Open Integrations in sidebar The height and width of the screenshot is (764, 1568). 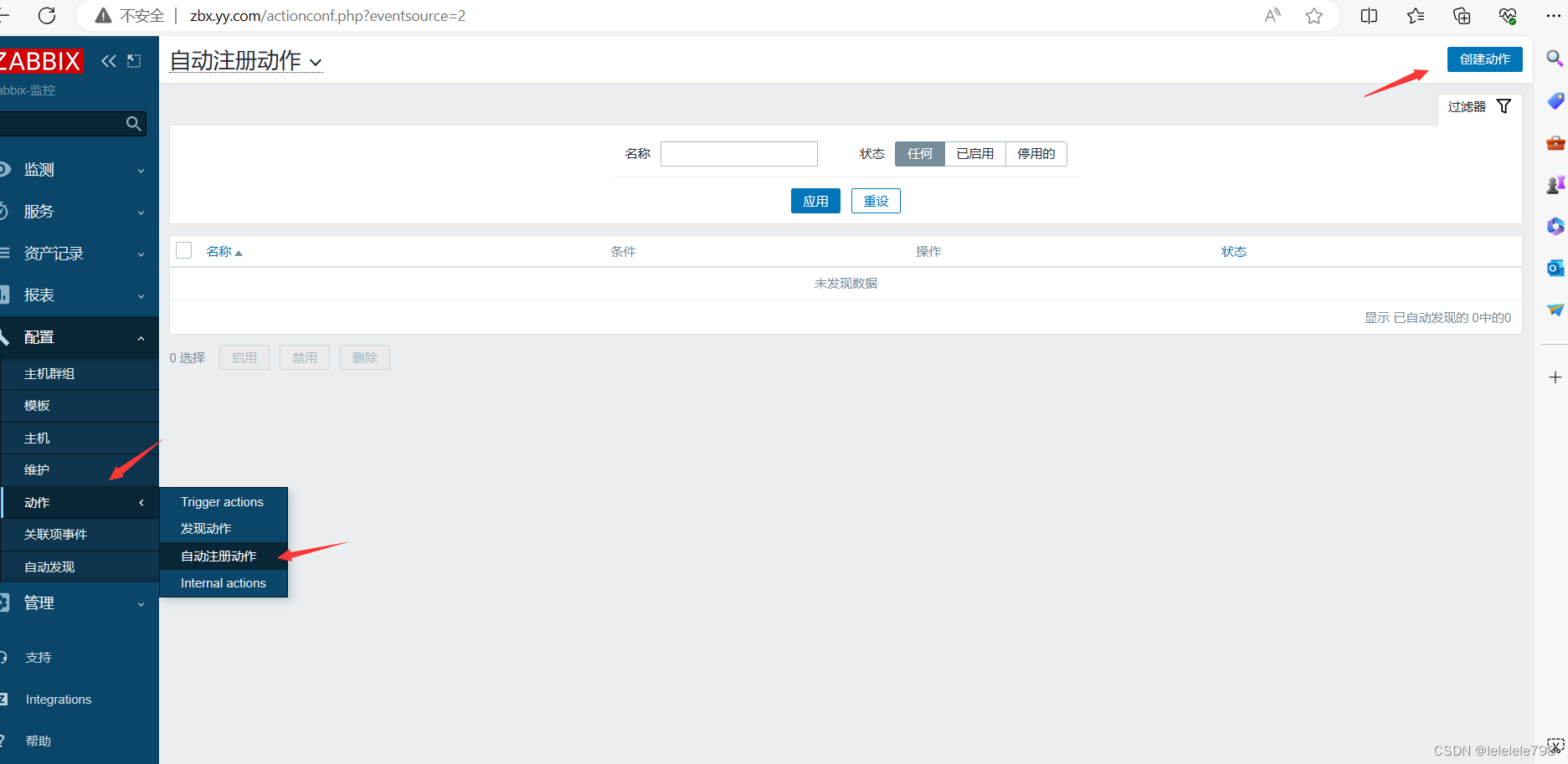pos(59,700)
